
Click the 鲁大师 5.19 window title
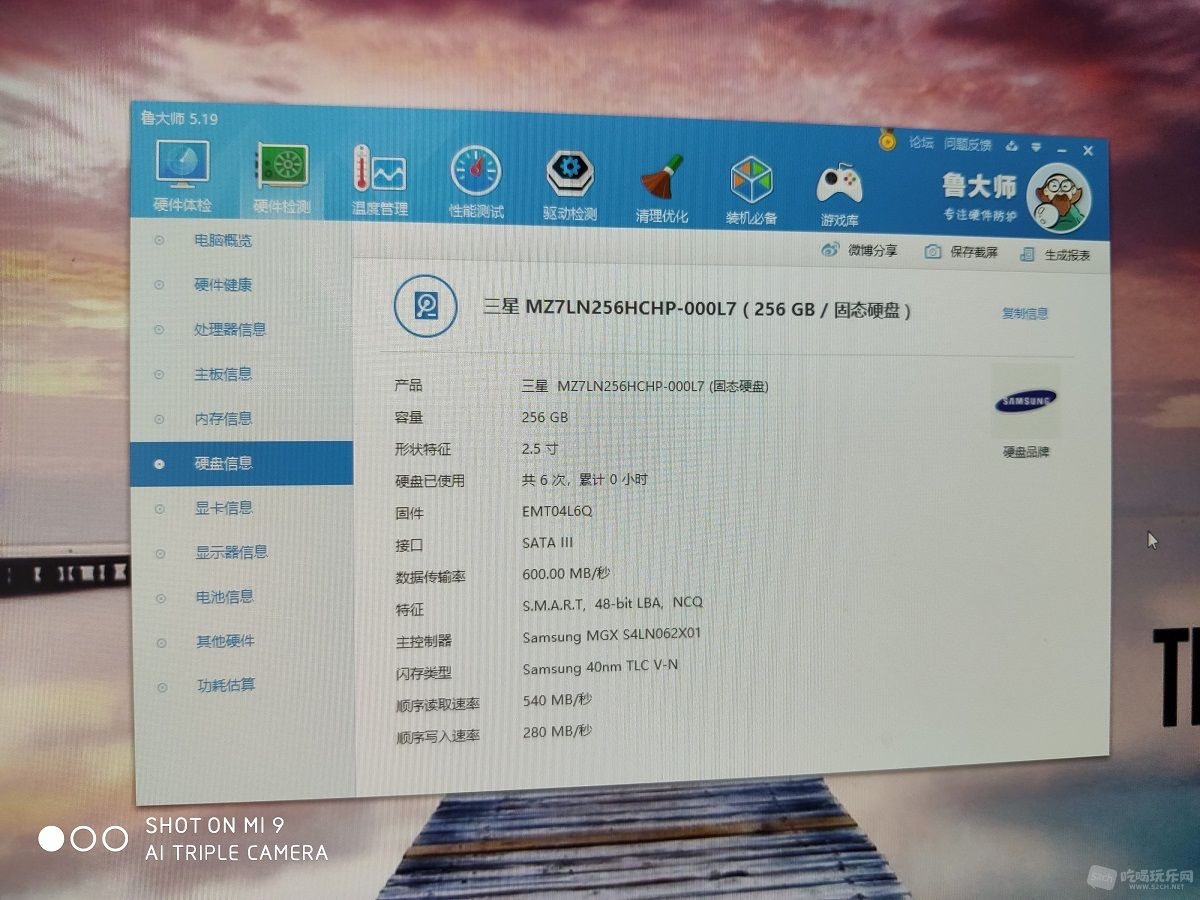(x=178, y=119)
